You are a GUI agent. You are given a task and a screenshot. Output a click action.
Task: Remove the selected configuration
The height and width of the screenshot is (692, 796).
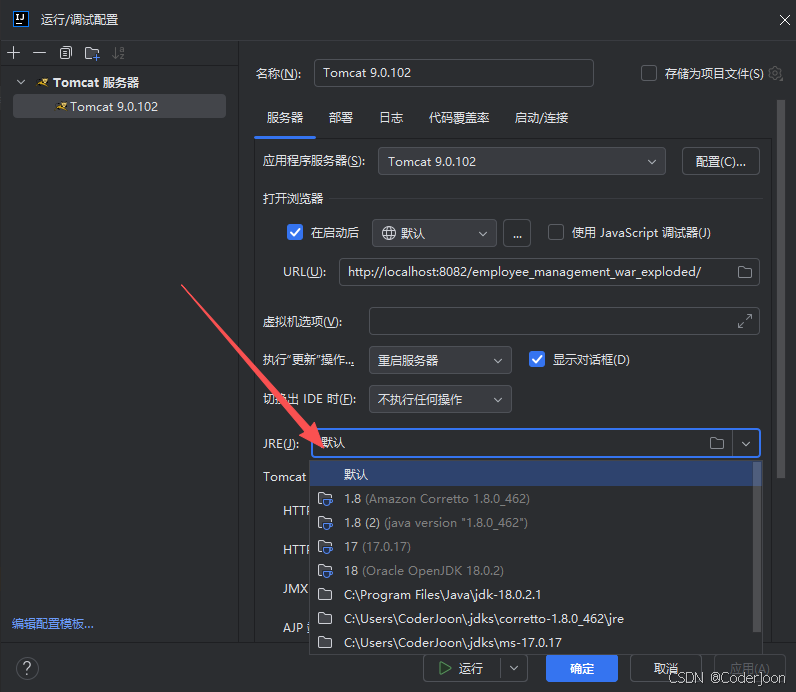40,53
